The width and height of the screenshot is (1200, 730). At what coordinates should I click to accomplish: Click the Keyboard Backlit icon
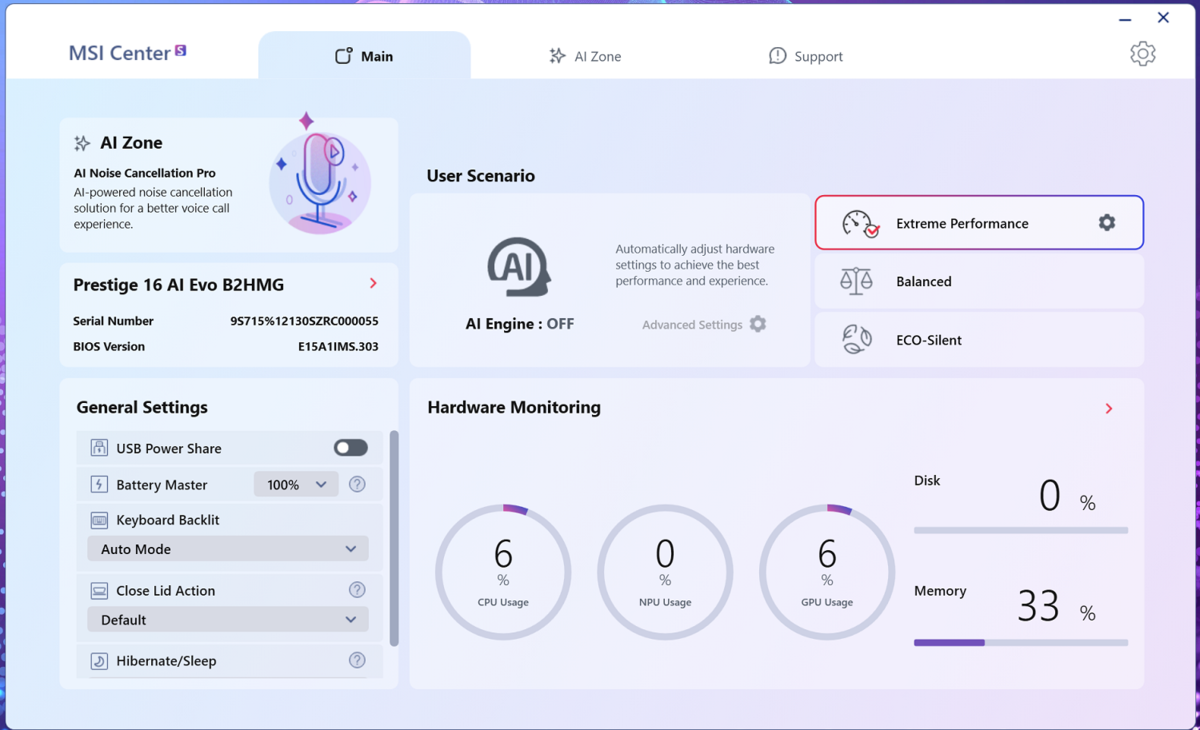coord(99,520)
